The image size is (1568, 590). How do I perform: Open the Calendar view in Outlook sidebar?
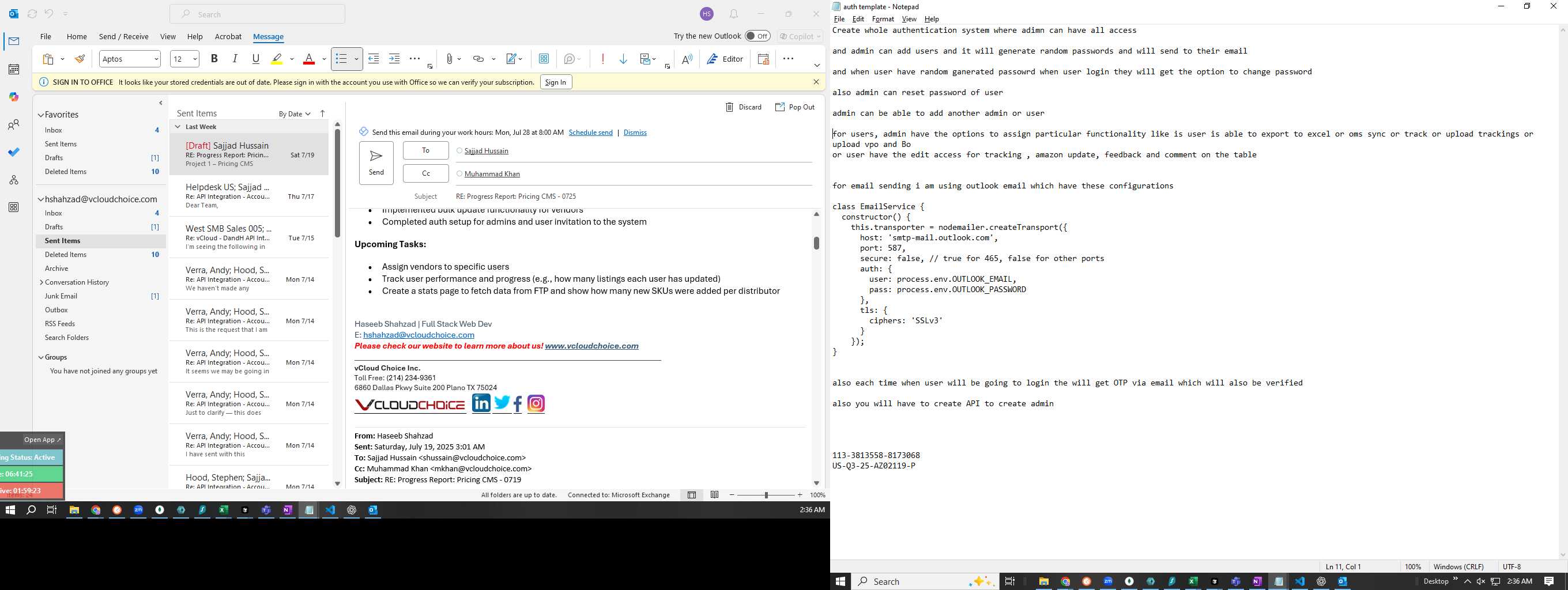tap(13, 69)
